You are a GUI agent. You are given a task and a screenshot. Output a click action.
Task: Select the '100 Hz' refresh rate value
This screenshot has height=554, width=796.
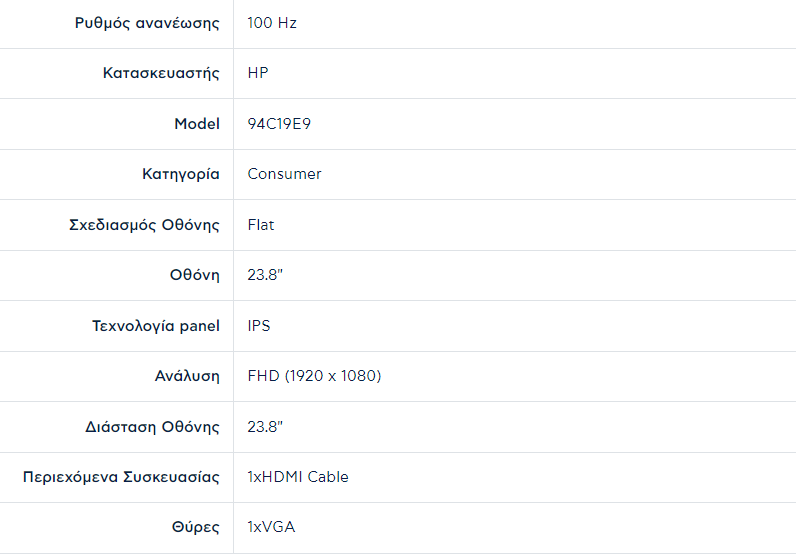pos(272,23)
